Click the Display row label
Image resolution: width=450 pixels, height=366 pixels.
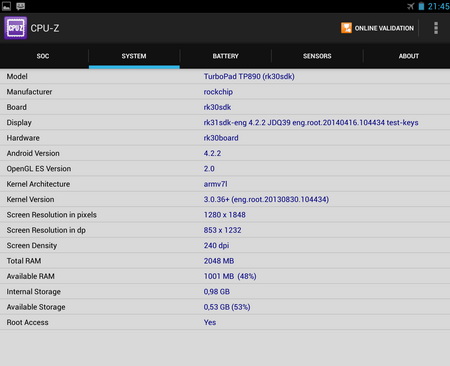click(x=19, y=122)
